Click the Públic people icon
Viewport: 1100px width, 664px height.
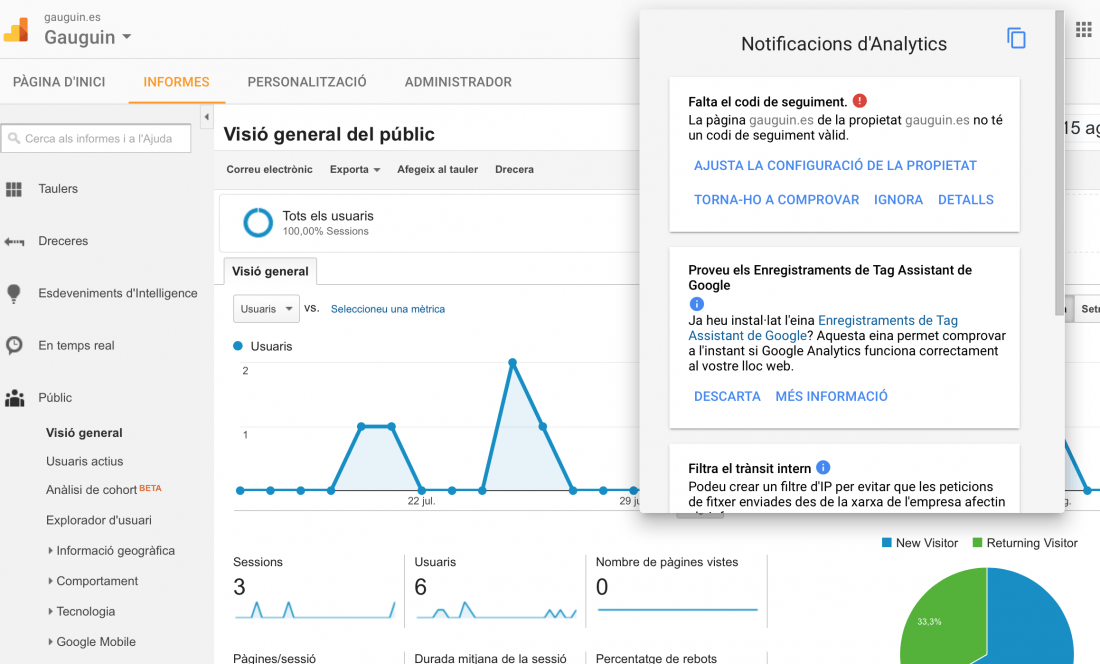[x=14, y=398]
